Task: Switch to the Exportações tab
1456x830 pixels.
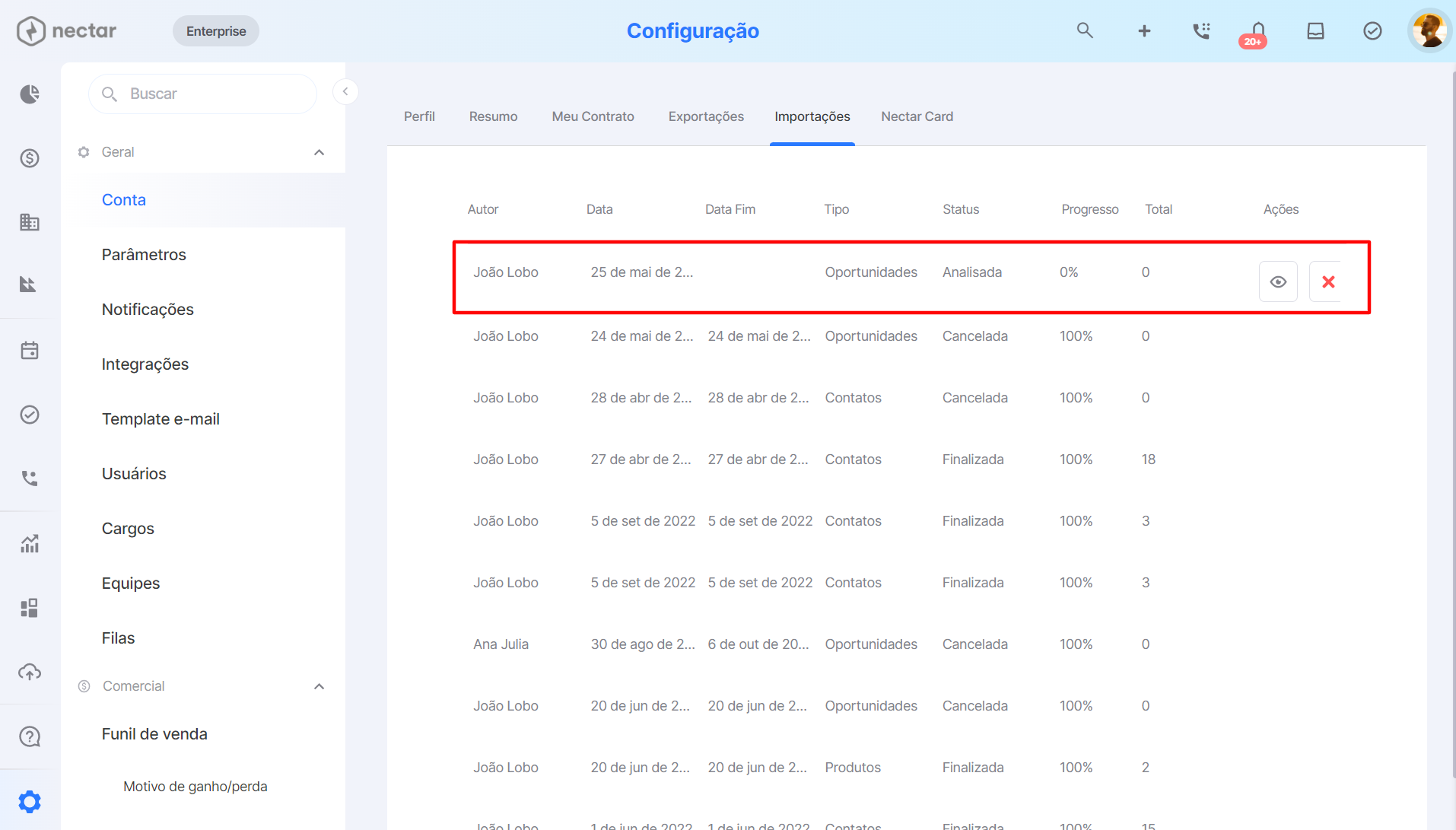Action: click(706, 116)
